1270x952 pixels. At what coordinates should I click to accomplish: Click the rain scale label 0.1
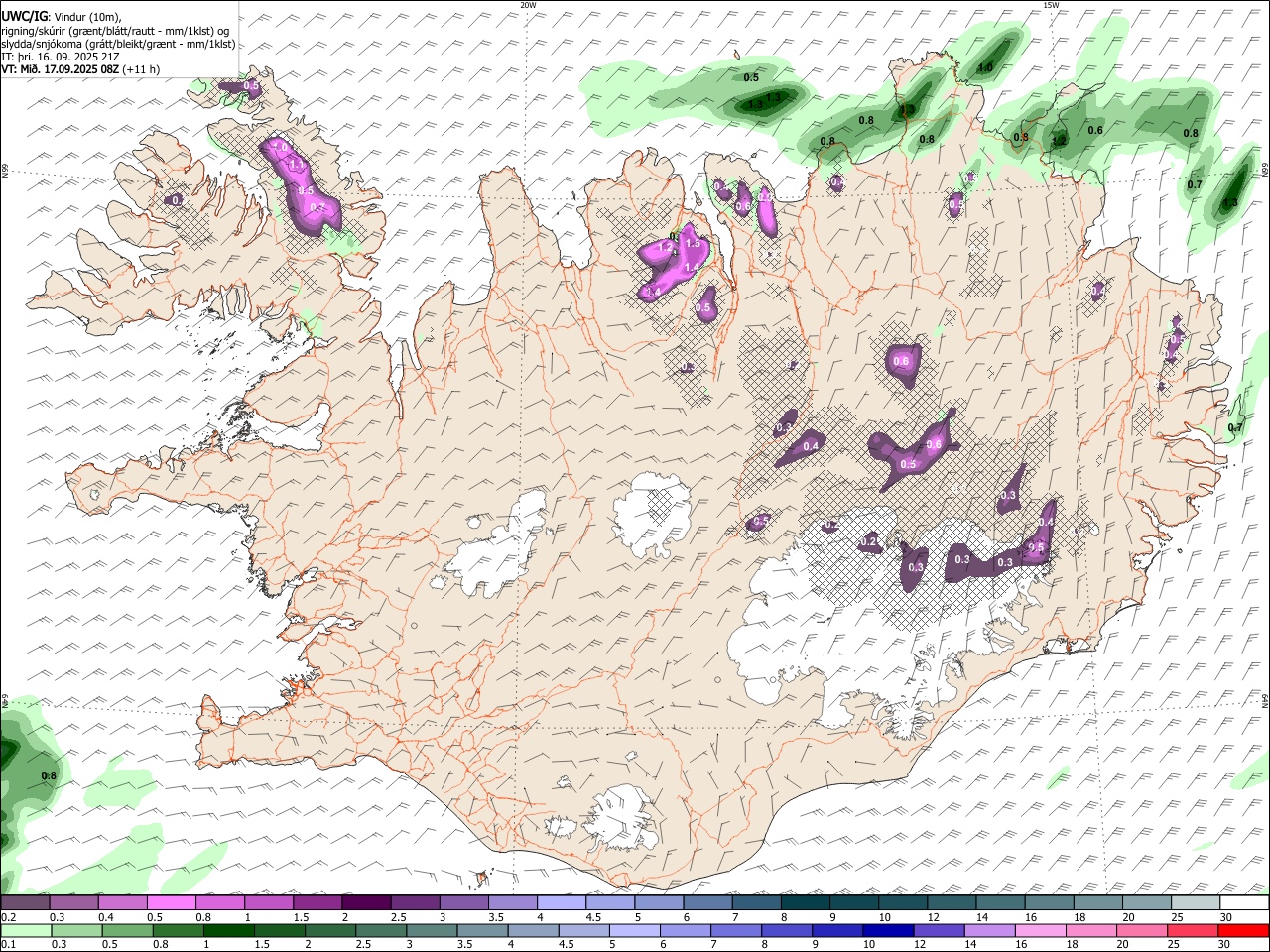pos(9,945)
